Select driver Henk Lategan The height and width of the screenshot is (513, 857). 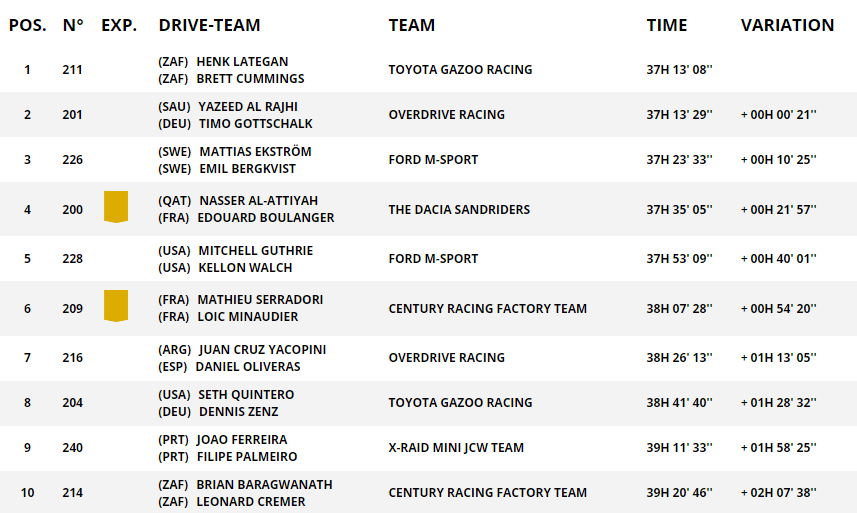(x=240, y=61)
